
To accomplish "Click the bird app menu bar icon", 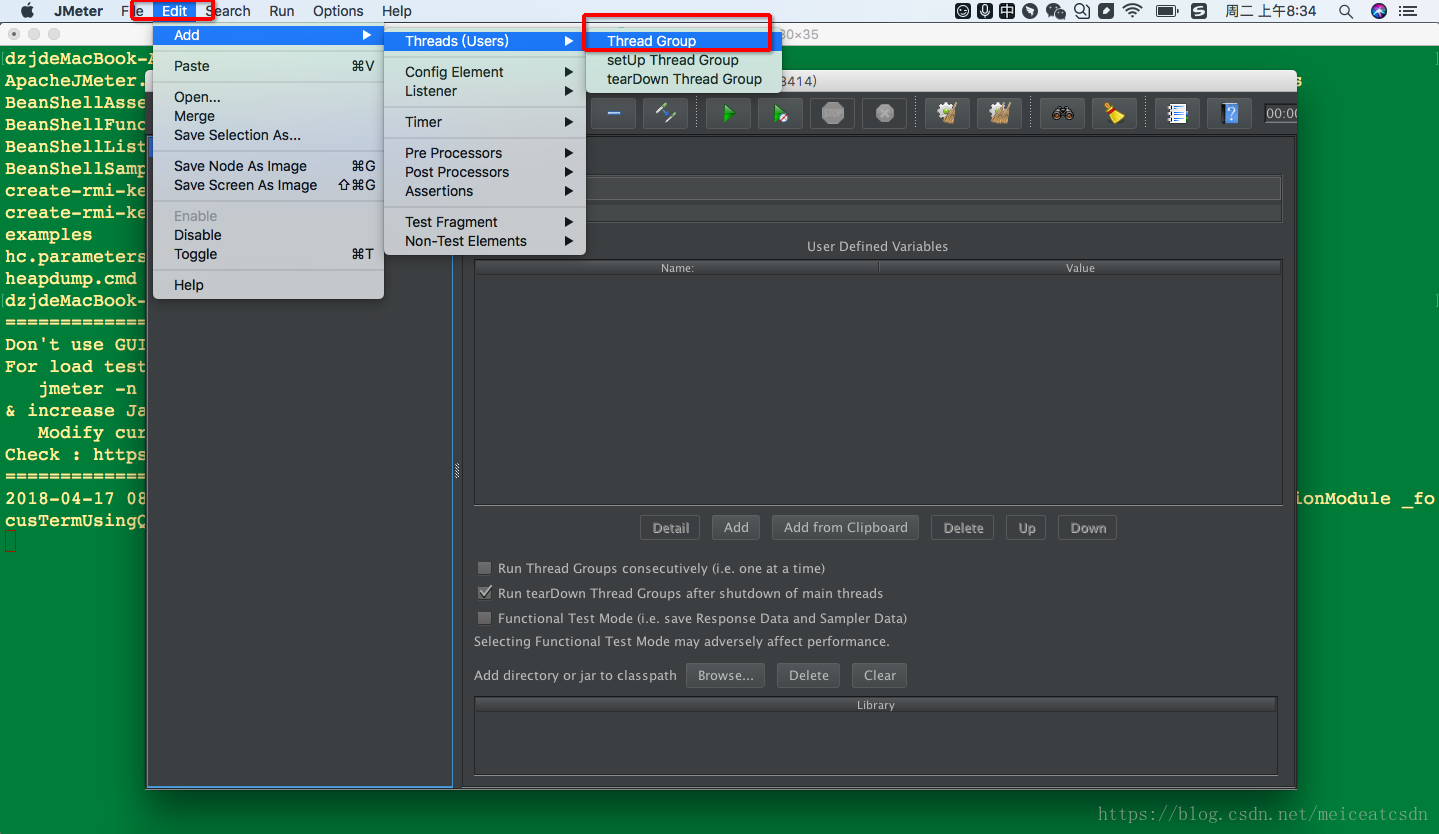I will [x=1029, y=11].
